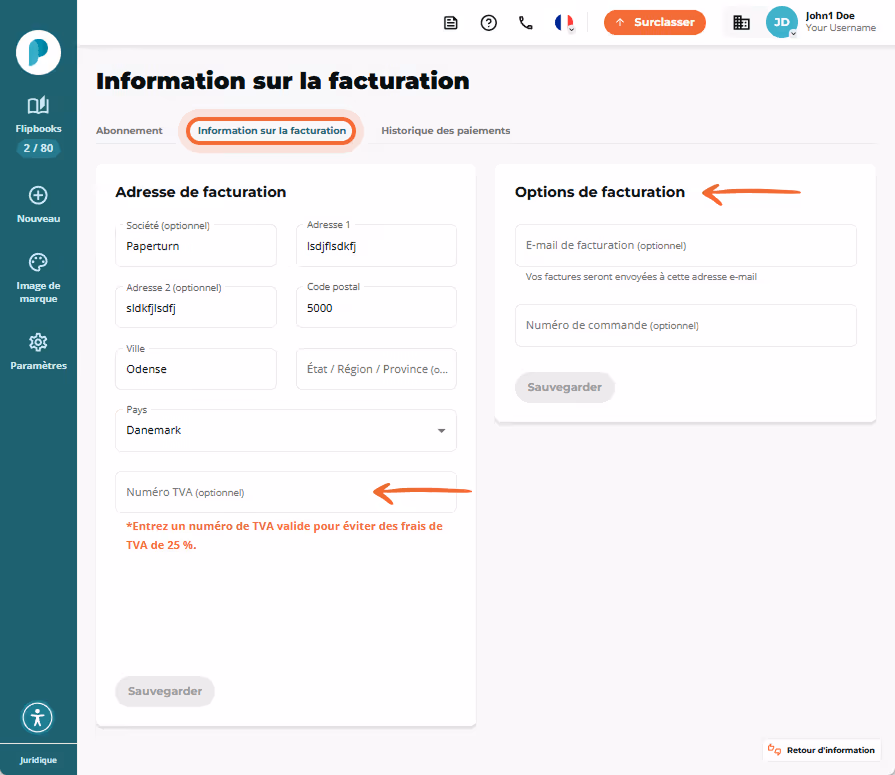
Task: Click the Numéro de commande field
Action: pyautogui.click(x=686, y=325)
